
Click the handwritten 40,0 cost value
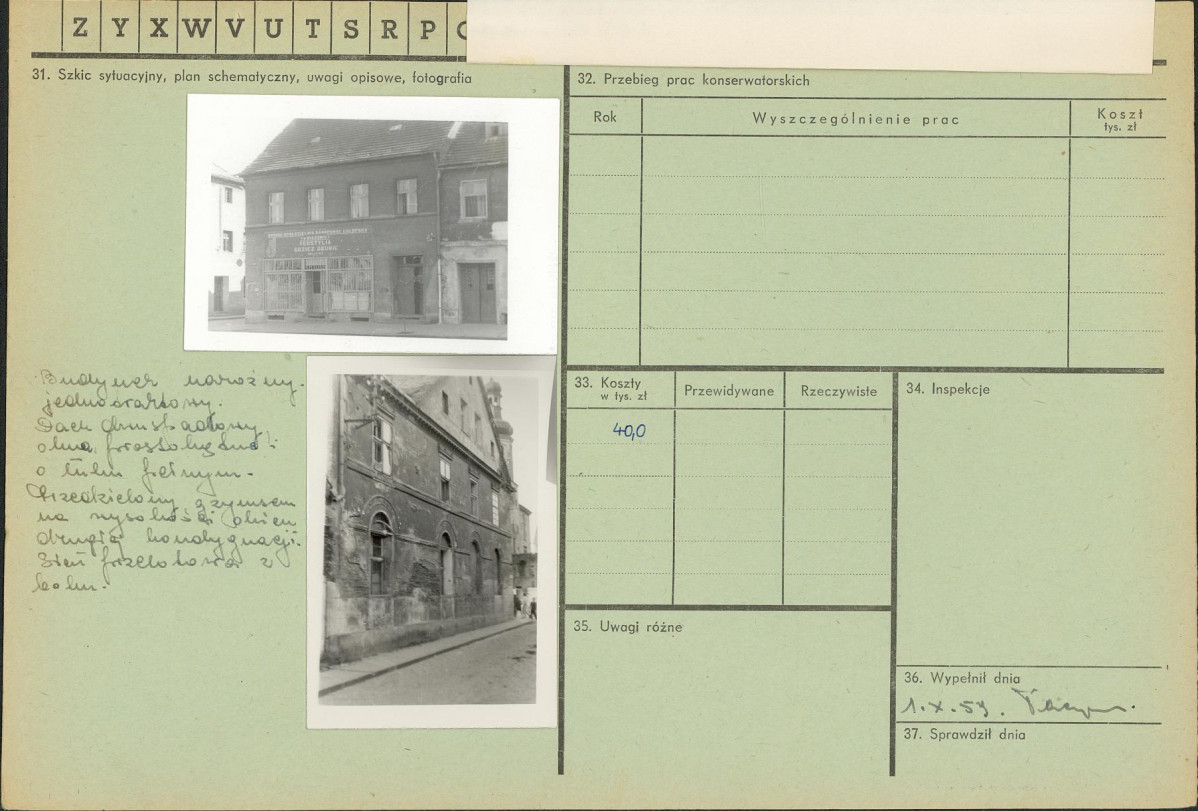pyautogui.click(x=629, y=431)
